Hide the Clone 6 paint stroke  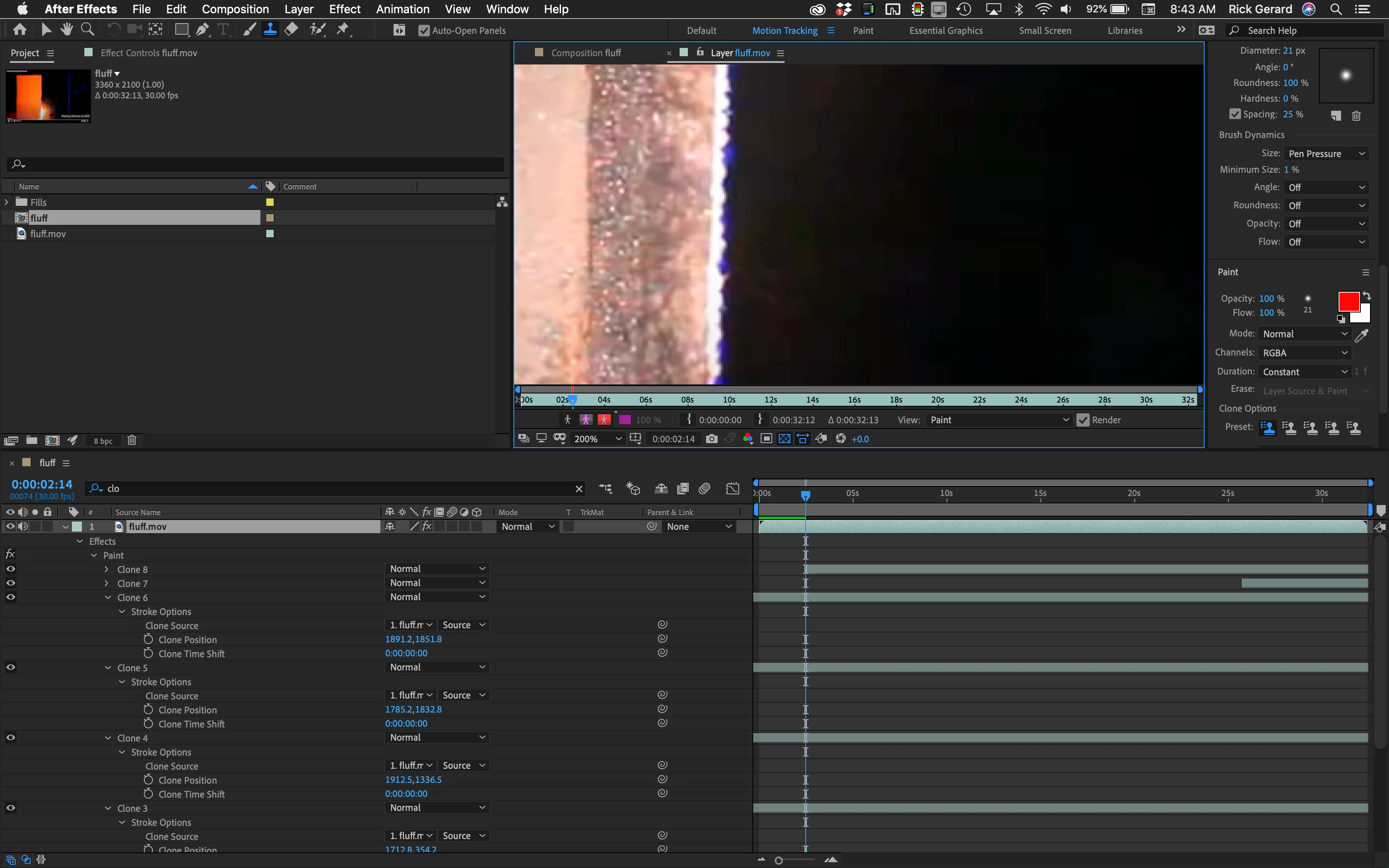pyautogui.click(x=10, y=597)
